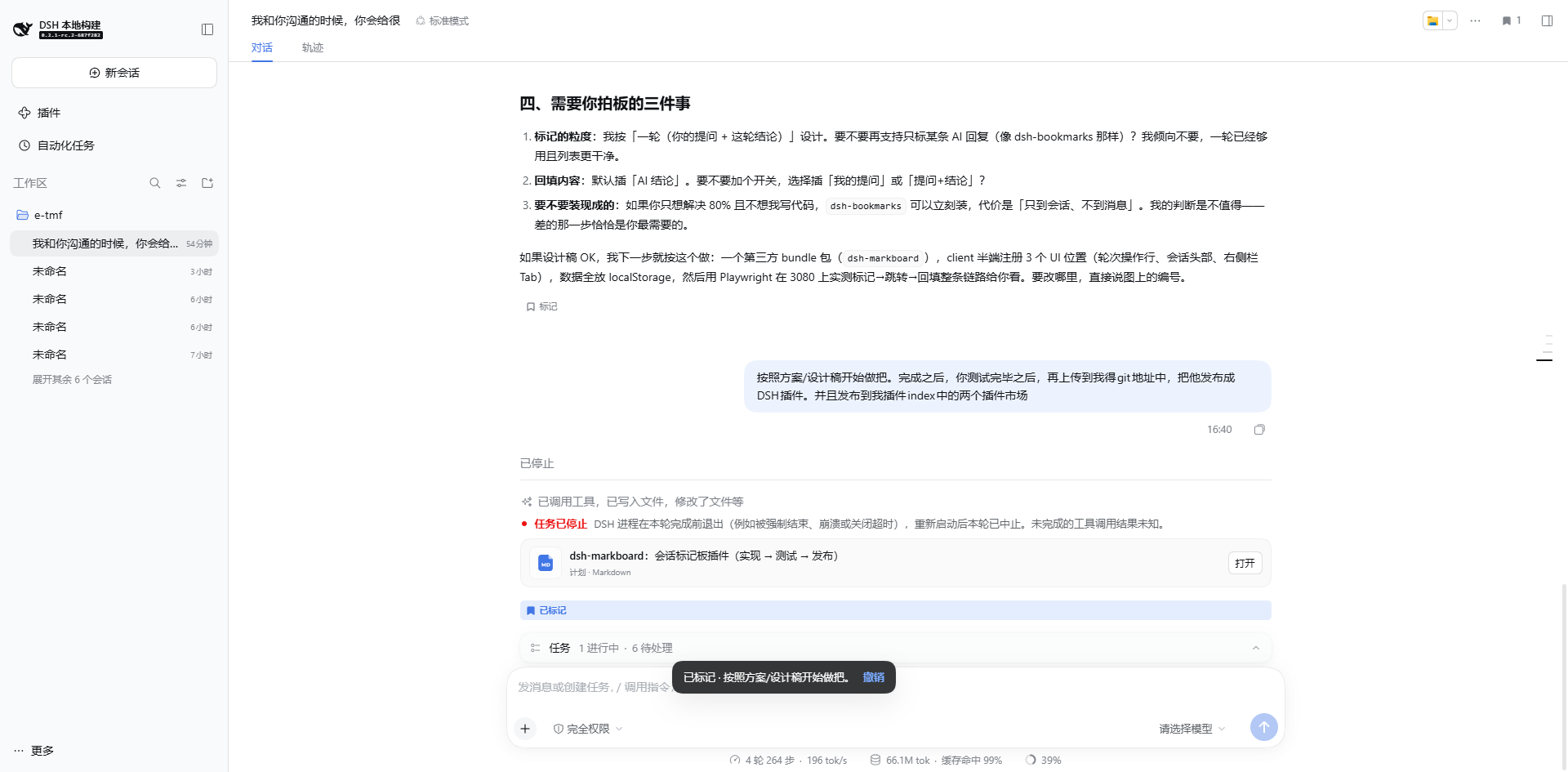Click the 66.1M tok cache status
This screenshot has width=1568, height=772.
click(936, 760)
